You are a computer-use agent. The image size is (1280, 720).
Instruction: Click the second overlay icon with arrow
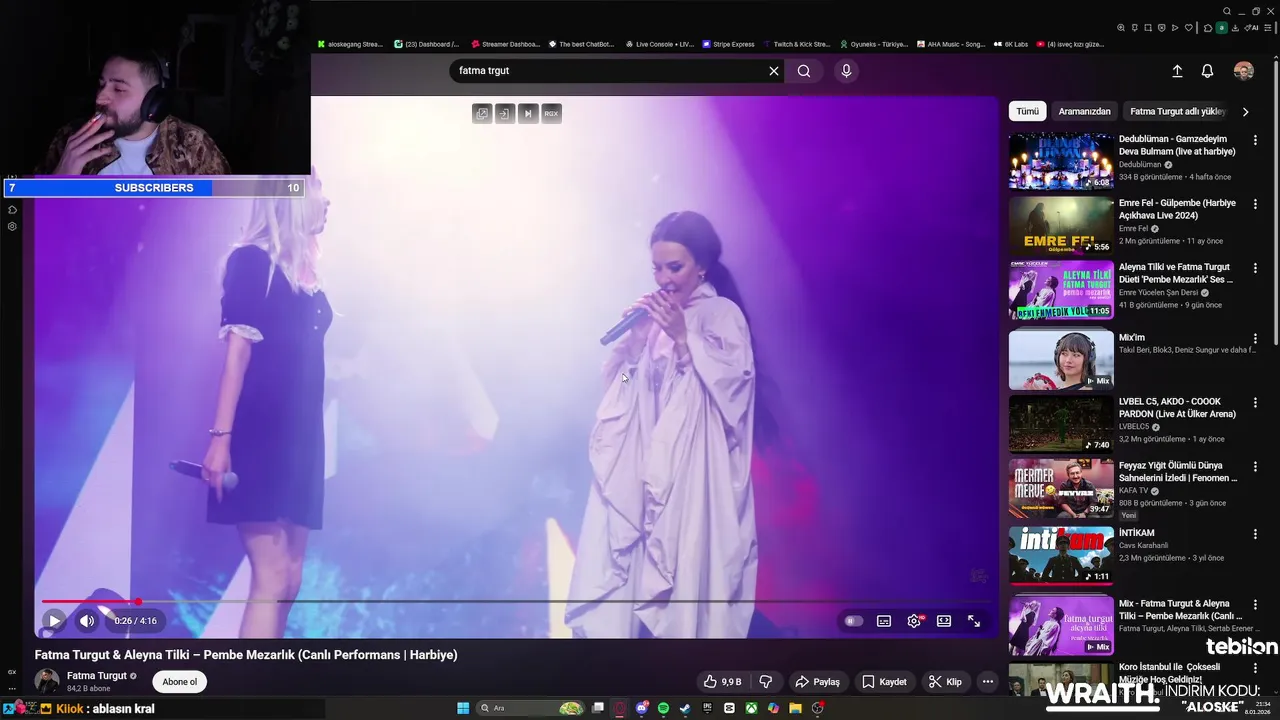point(505,113)
